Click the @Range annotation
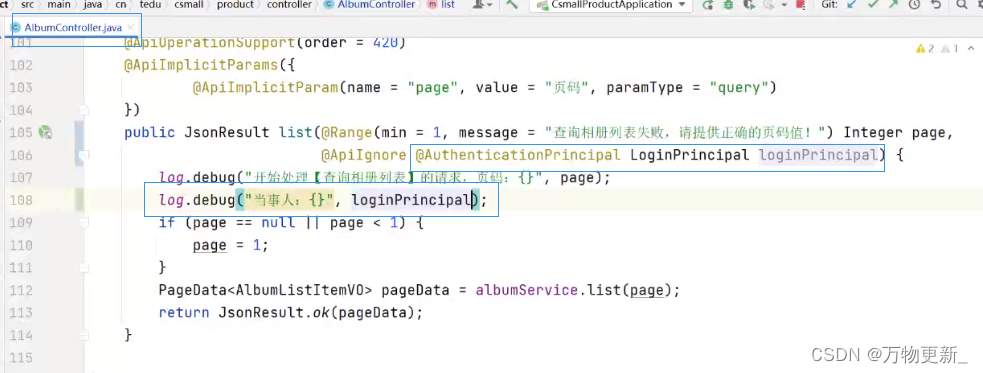Screen dimensions: 983x373 click(347, 132)
